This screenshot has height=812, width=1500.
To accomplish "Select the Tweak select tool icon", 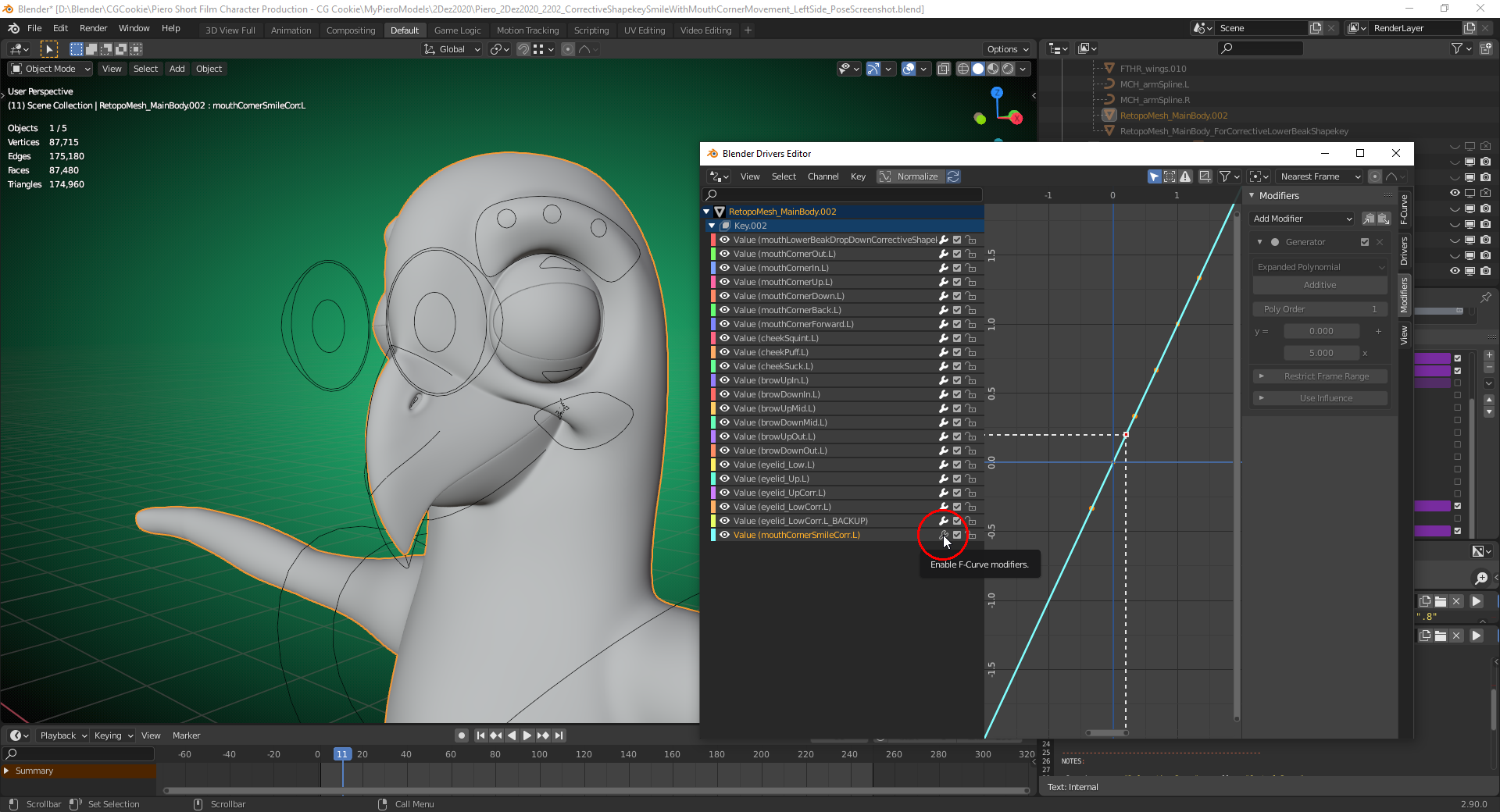I will click(48, 49).
